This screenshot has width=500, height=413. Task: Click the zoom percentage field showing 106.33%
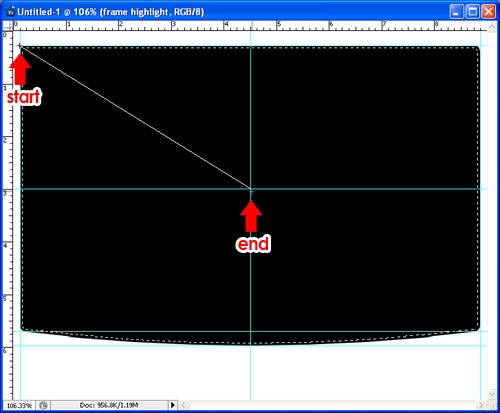click(19, 405)
